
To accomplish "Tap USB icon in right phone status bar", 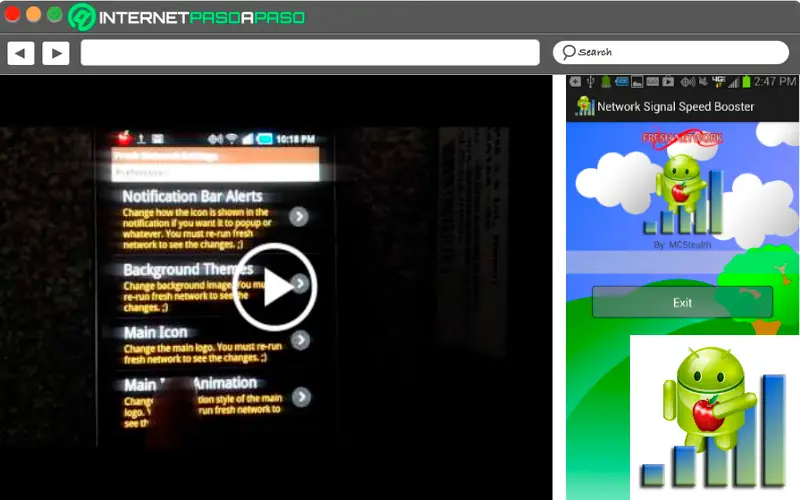I will tap(590, 82).
